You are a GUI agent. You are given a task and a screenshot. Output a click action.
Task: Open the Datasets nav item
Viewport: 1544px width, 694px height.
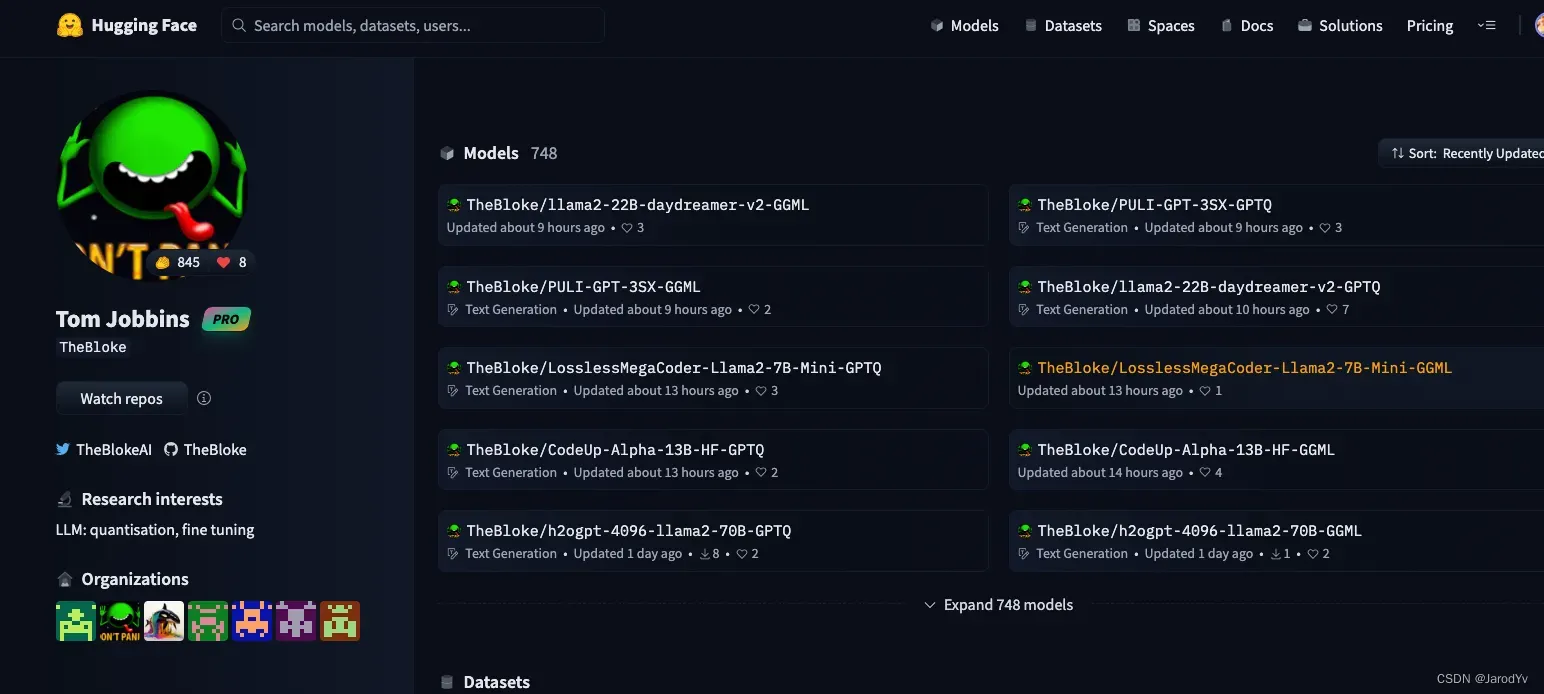coord(1063,25)
